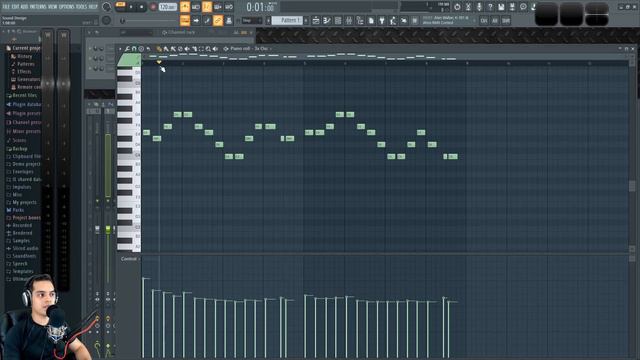Open the piano roll wrench tools icon
The image size is (640, 360).
127,49
